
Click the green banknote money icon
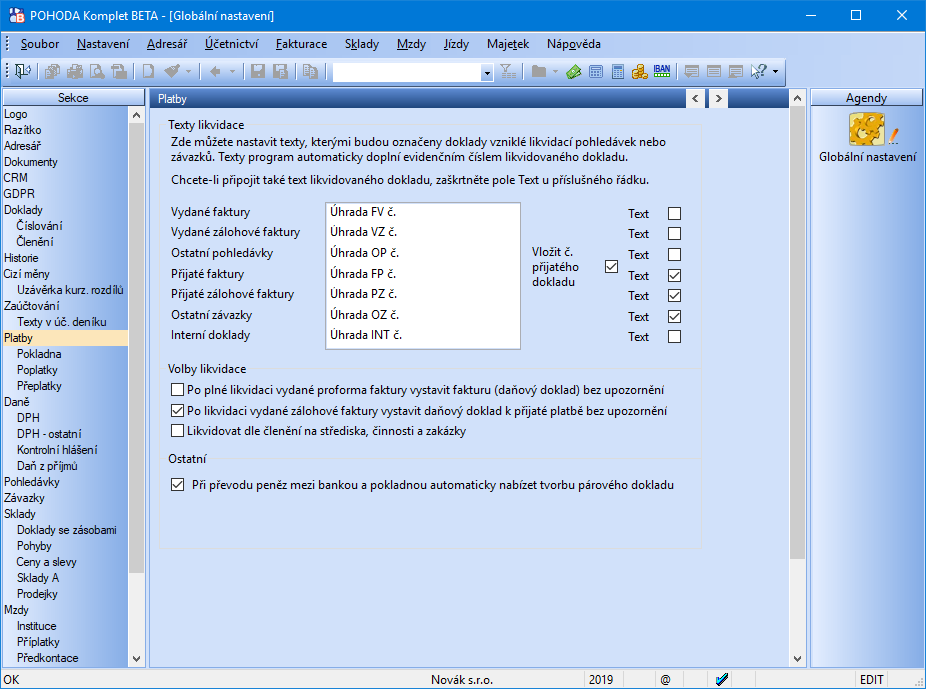pyautogui.click(x=573, y=71)
